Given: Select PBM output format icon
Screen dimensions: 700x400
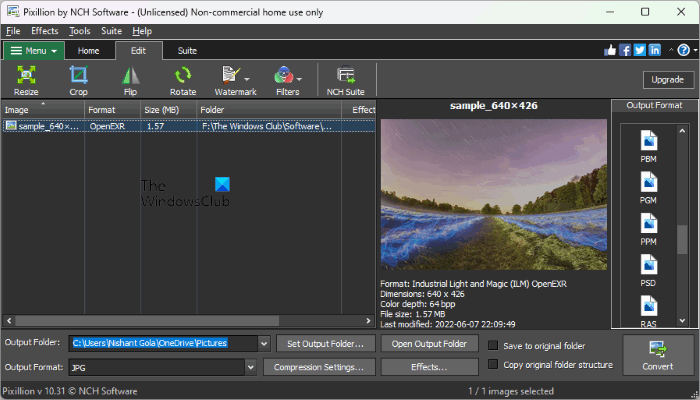Looking at the screenshot, I should tap(649, 140).
